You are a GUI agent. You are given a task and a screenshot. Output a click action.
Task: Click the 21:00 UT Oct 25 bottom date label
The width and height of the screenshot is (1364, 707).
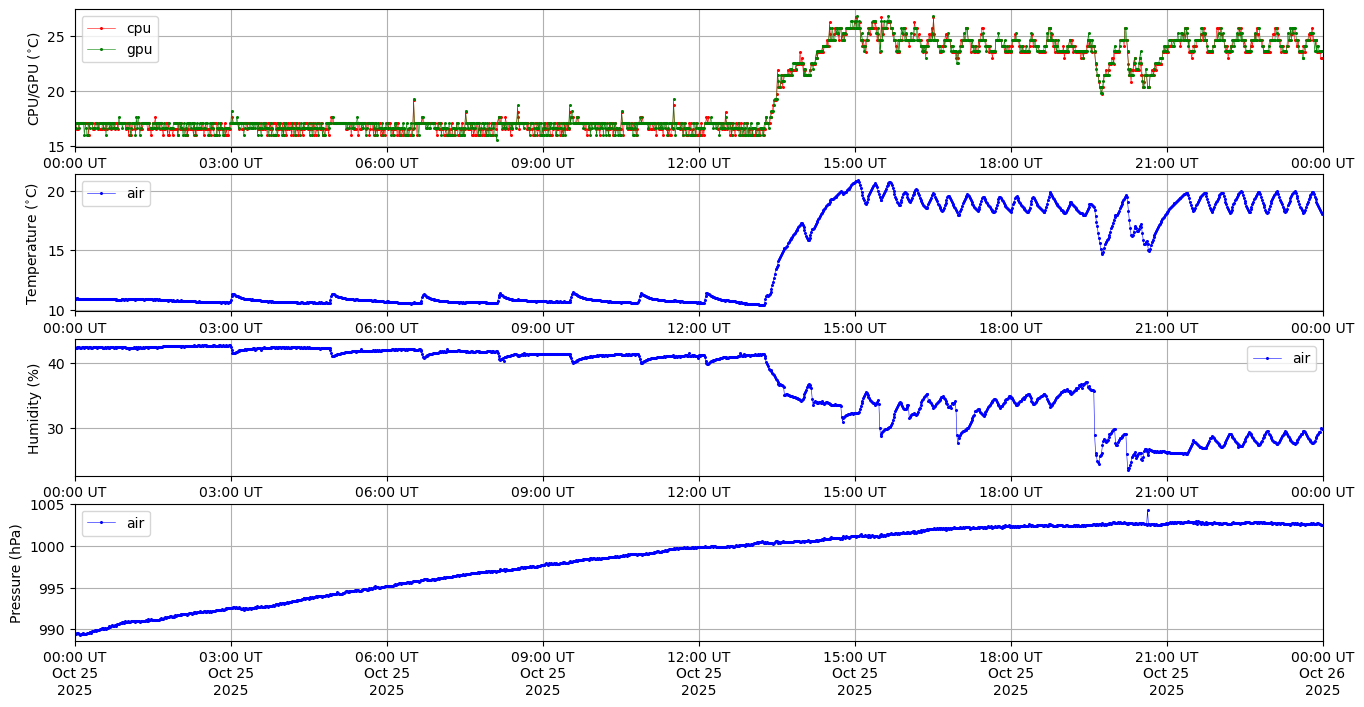tap(1166, 673)
